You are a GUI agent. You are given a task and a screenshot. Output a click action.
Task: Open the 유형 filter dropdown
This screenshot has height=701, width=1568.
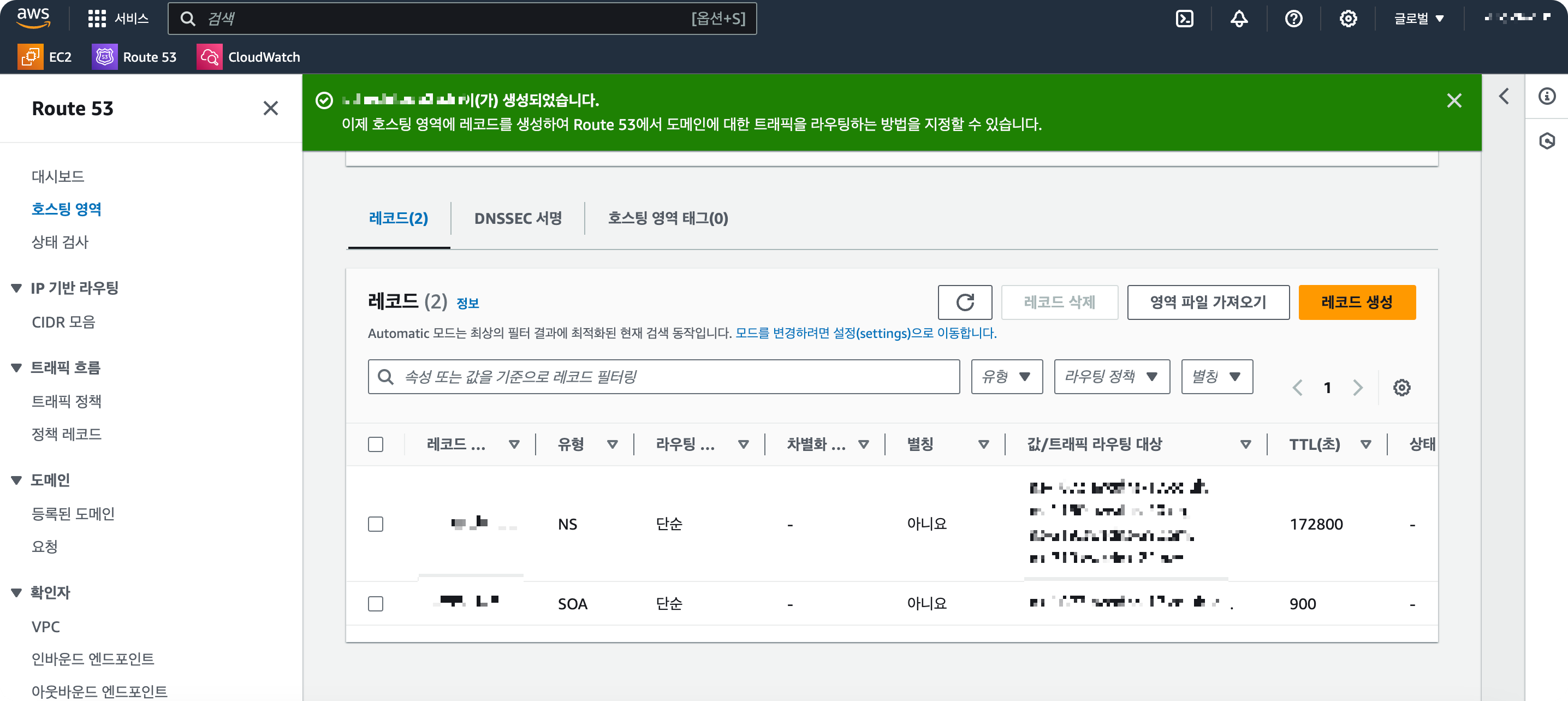[1006, 377]
